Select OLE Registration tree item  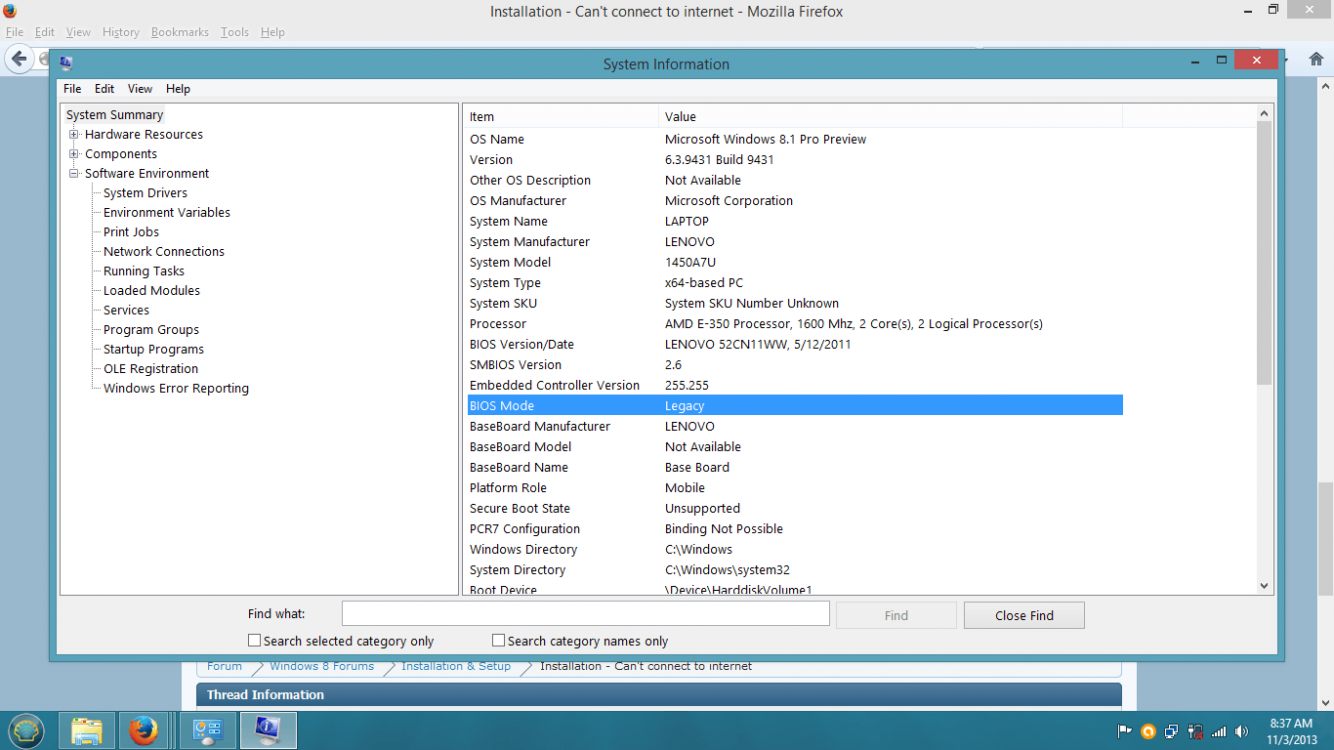[x=150, y=368]
